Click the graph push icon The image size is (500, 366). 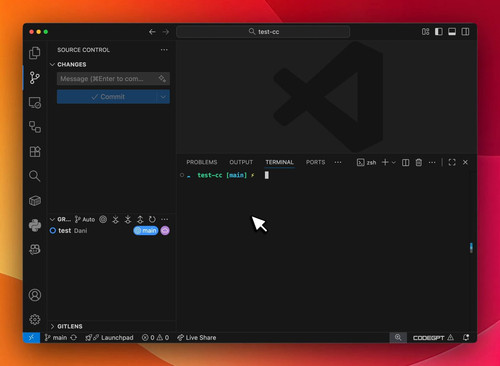[x=140, y=219]
